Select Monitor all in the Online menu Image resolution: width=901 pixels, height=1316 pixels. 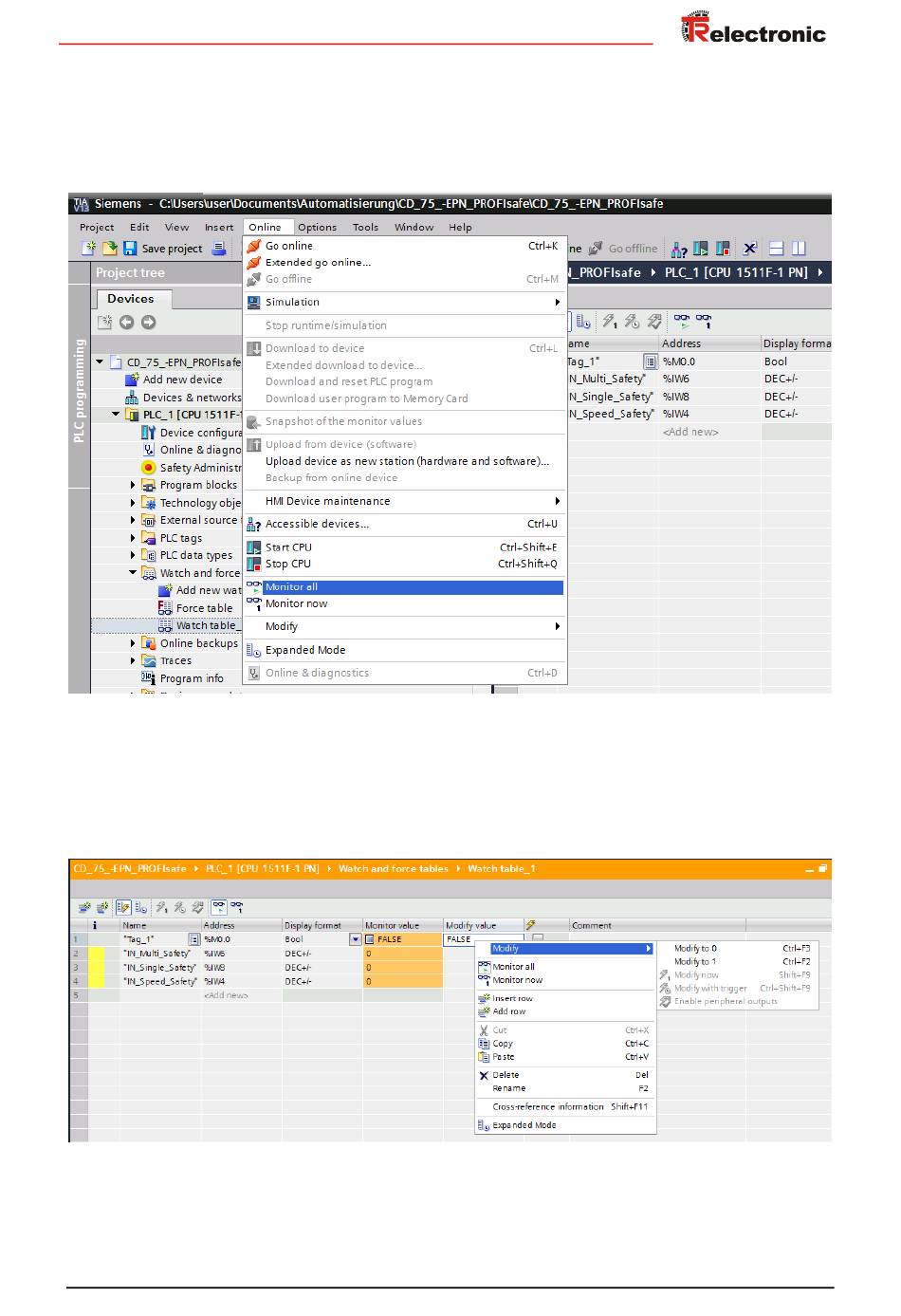(404, 587)
